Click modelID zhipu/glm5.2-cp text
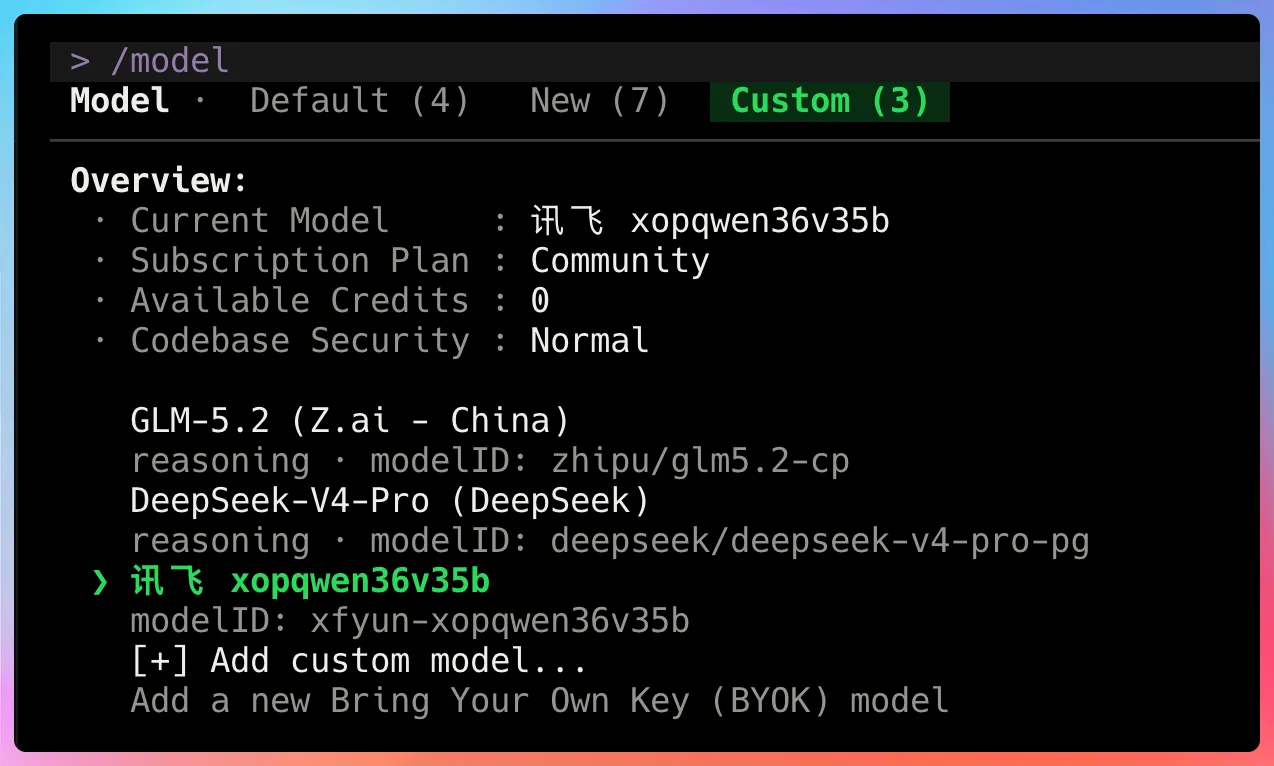This screenshot has width=1274, height=766. (x=610, y=461)
